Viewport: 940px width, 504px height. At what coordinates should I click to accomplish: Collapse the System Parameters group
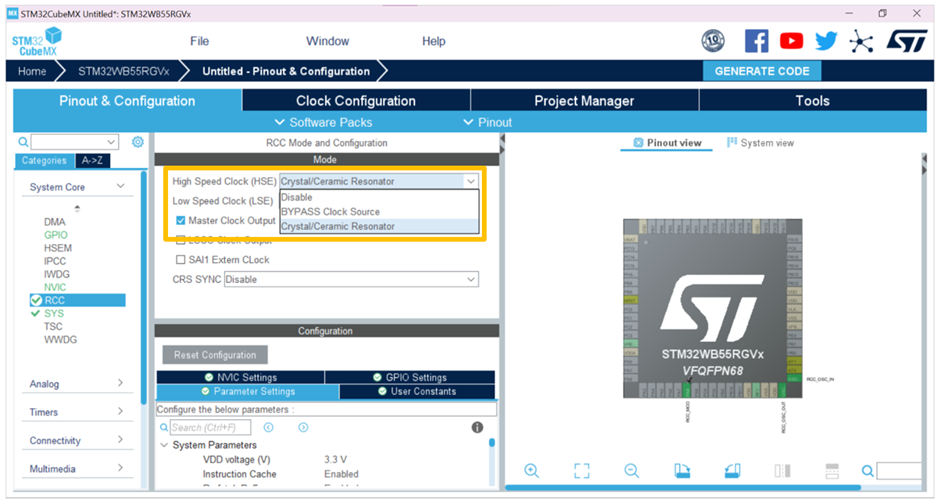coord(164,445)
